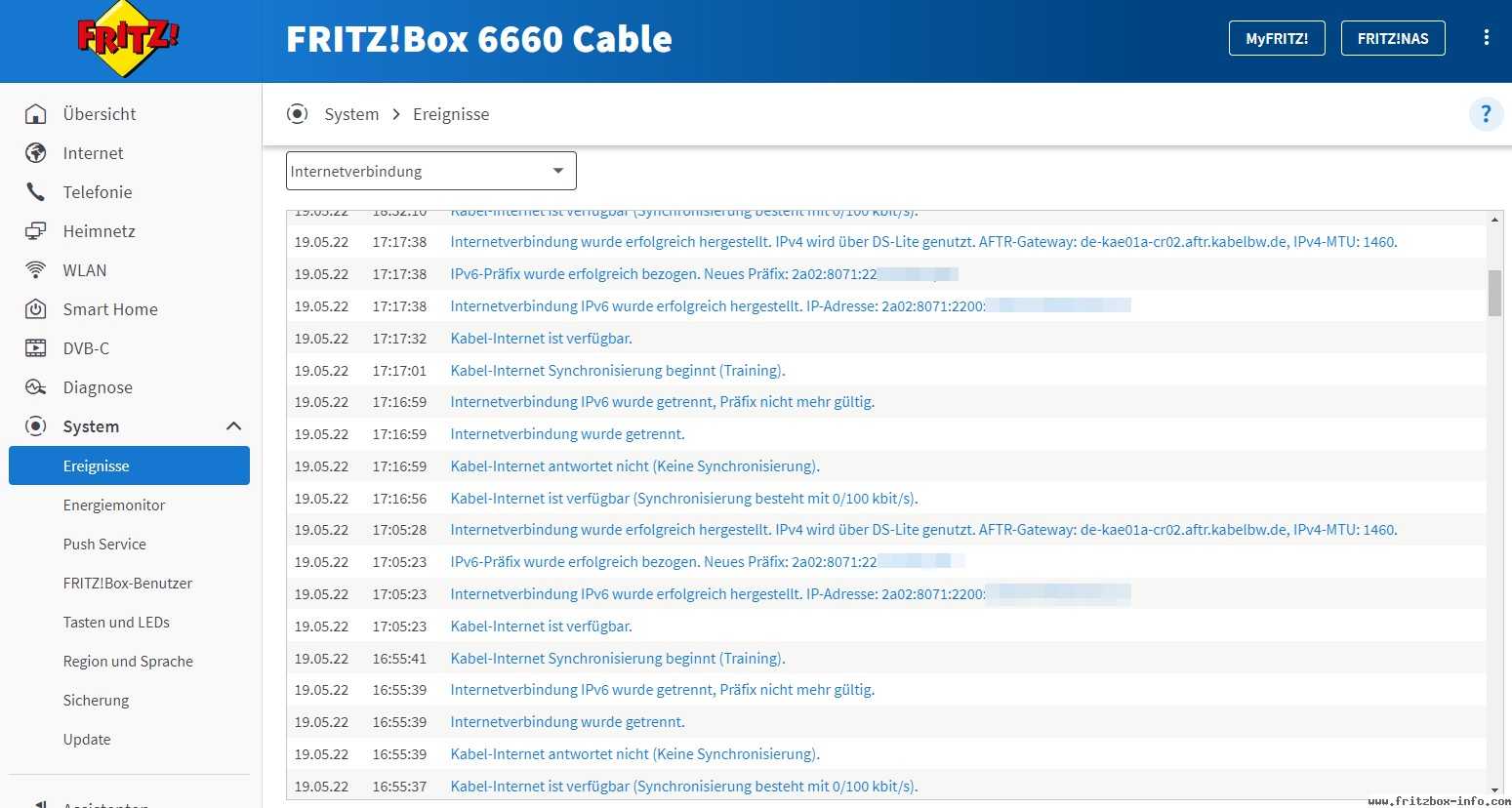Click the Diagnose pulse icon
The image size is (1512, 808).
coord(36,387)
